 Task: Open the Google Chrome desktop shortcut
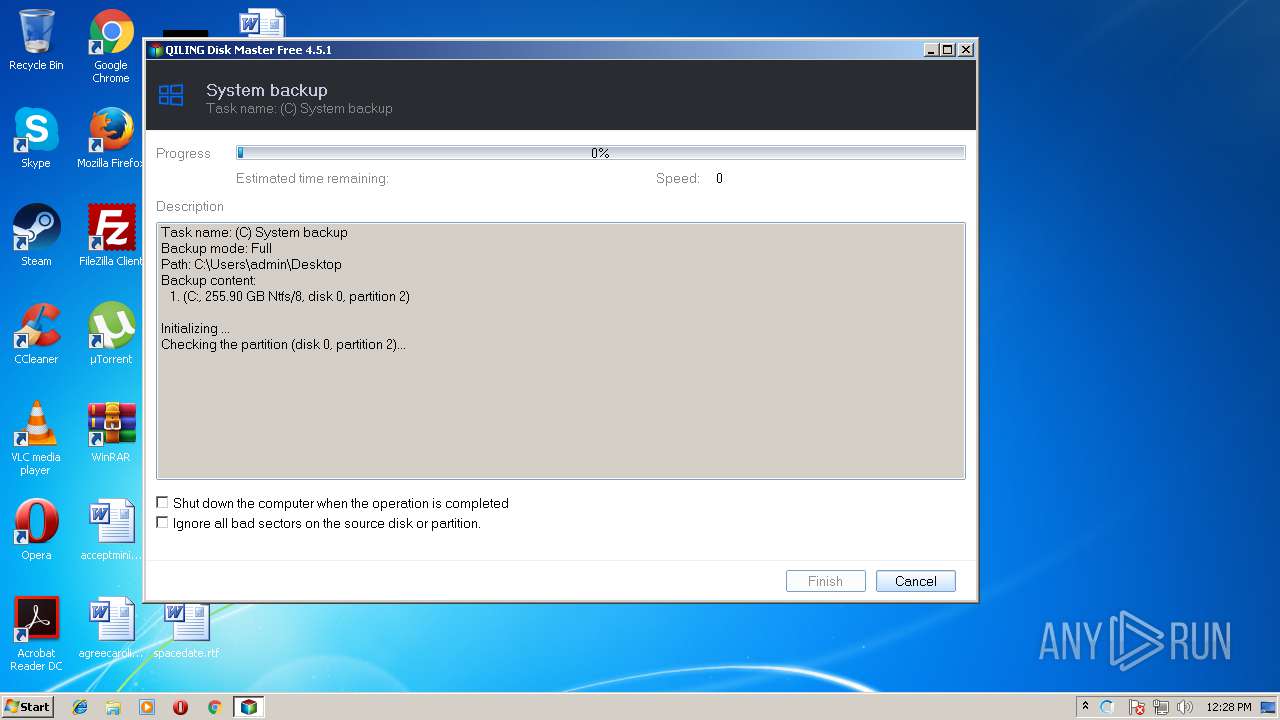coord(111,47)
